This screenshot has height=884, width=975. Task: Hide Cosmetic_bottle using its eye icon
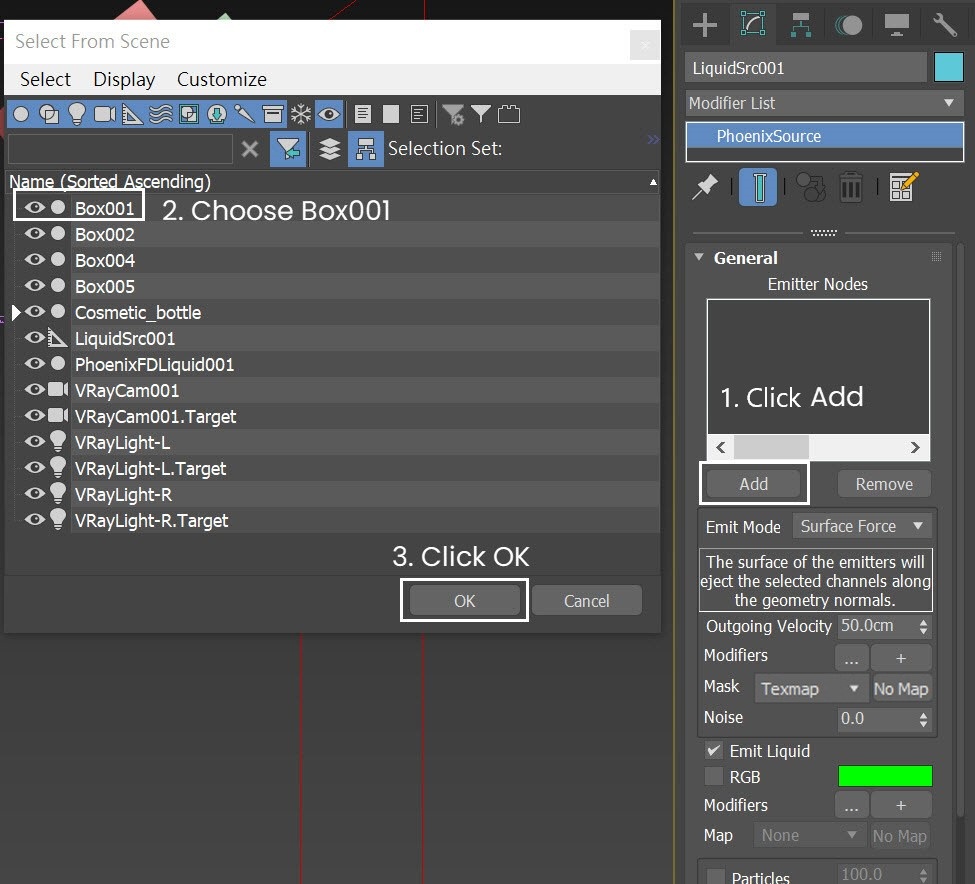[35, 311]
